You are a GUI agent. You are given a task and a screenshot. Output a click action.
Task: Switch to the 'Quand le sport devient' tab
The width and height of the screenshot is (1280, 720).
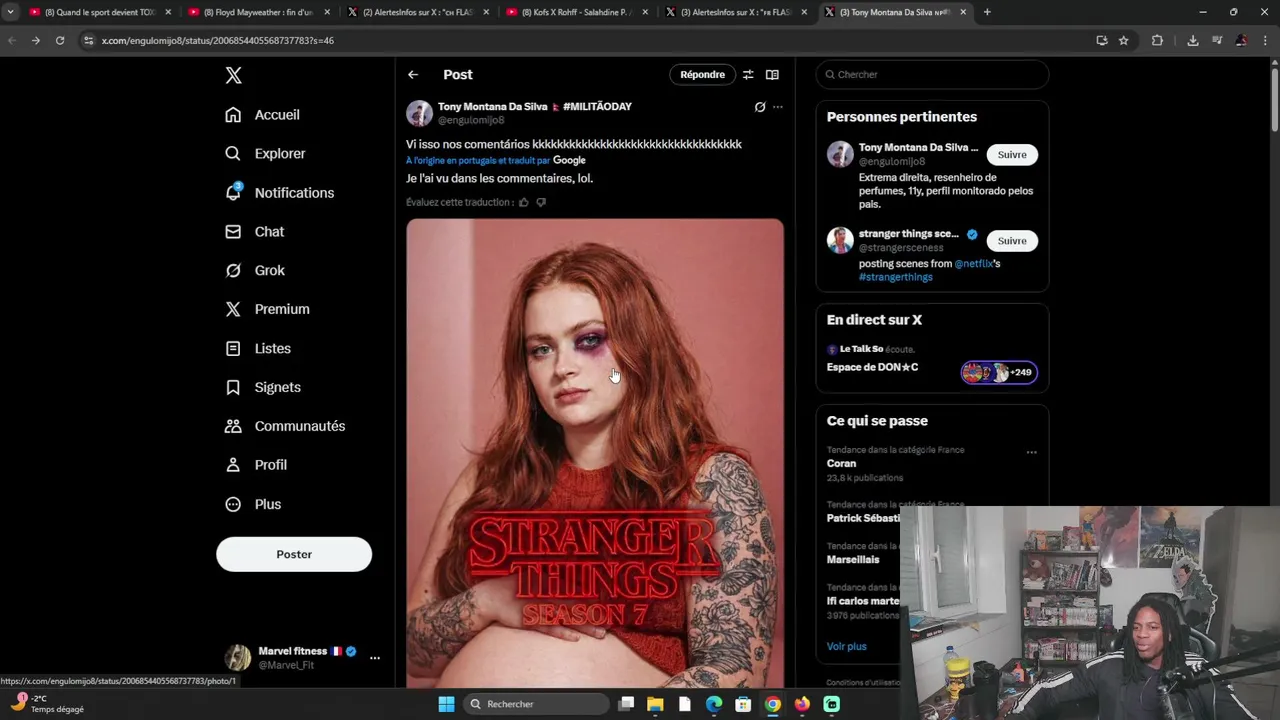[100, 12]
